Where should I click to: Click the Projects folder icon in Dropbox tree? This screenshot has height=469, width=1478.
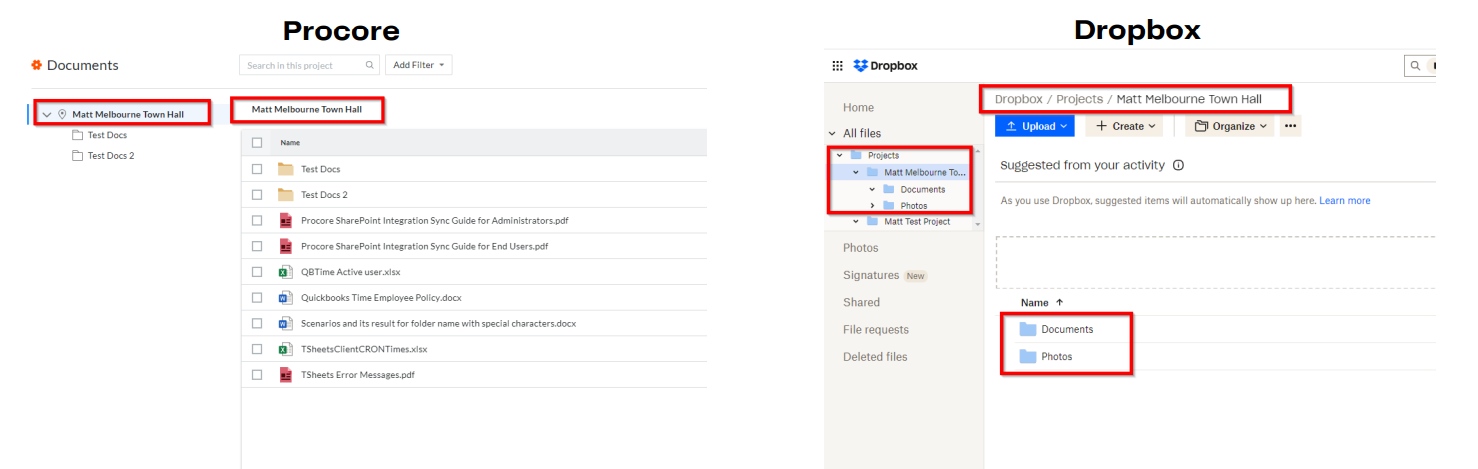coord(856,155)
